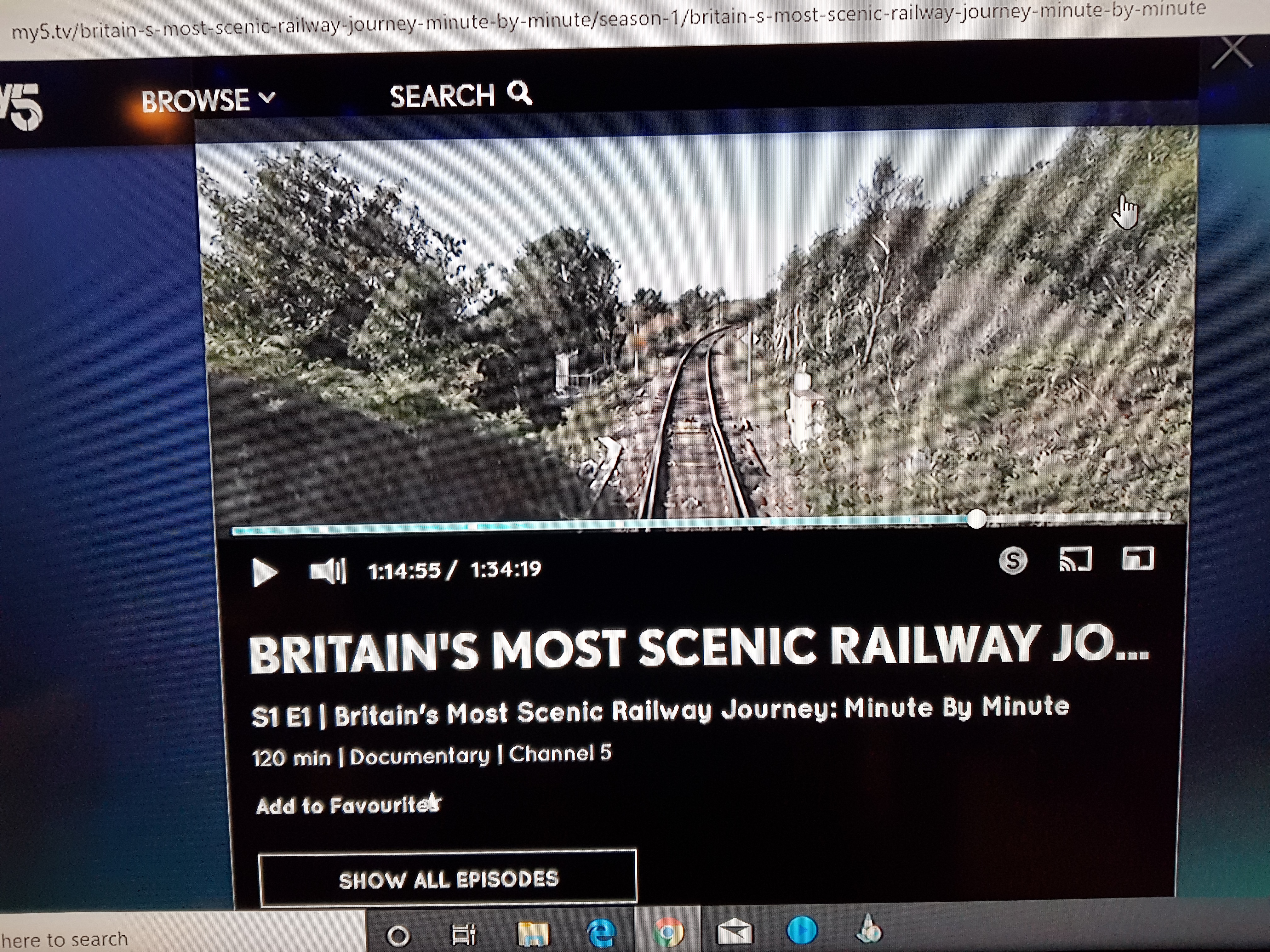Switch to the mini player view icon
This screenshot has height=952, width=1270.
tap(1138, 558)
